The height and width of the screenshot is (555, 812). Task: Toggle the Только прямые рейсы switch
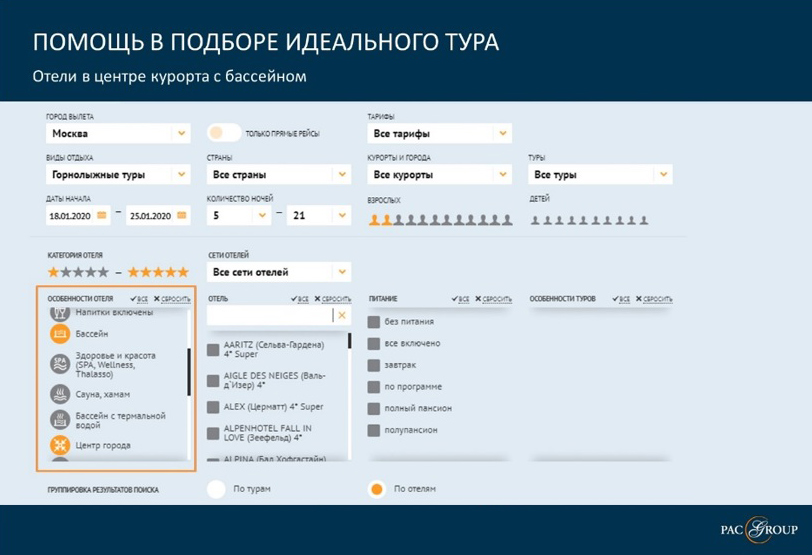click(x=224, y=133)
